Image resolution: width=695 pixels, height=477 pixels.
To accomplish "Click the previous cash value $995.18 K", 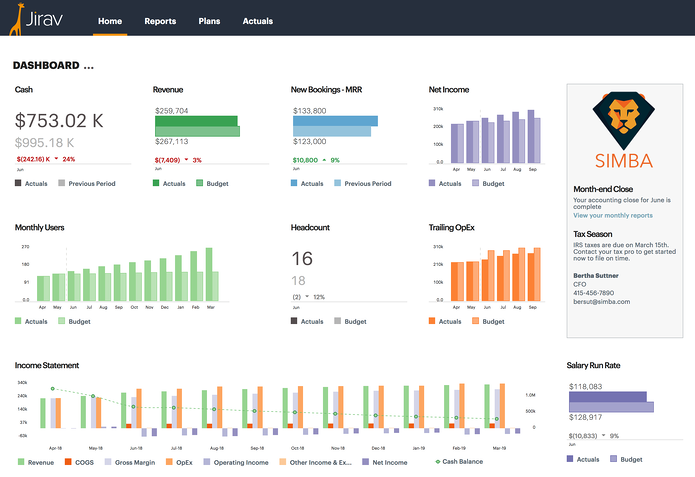I will tap(44, 143).
